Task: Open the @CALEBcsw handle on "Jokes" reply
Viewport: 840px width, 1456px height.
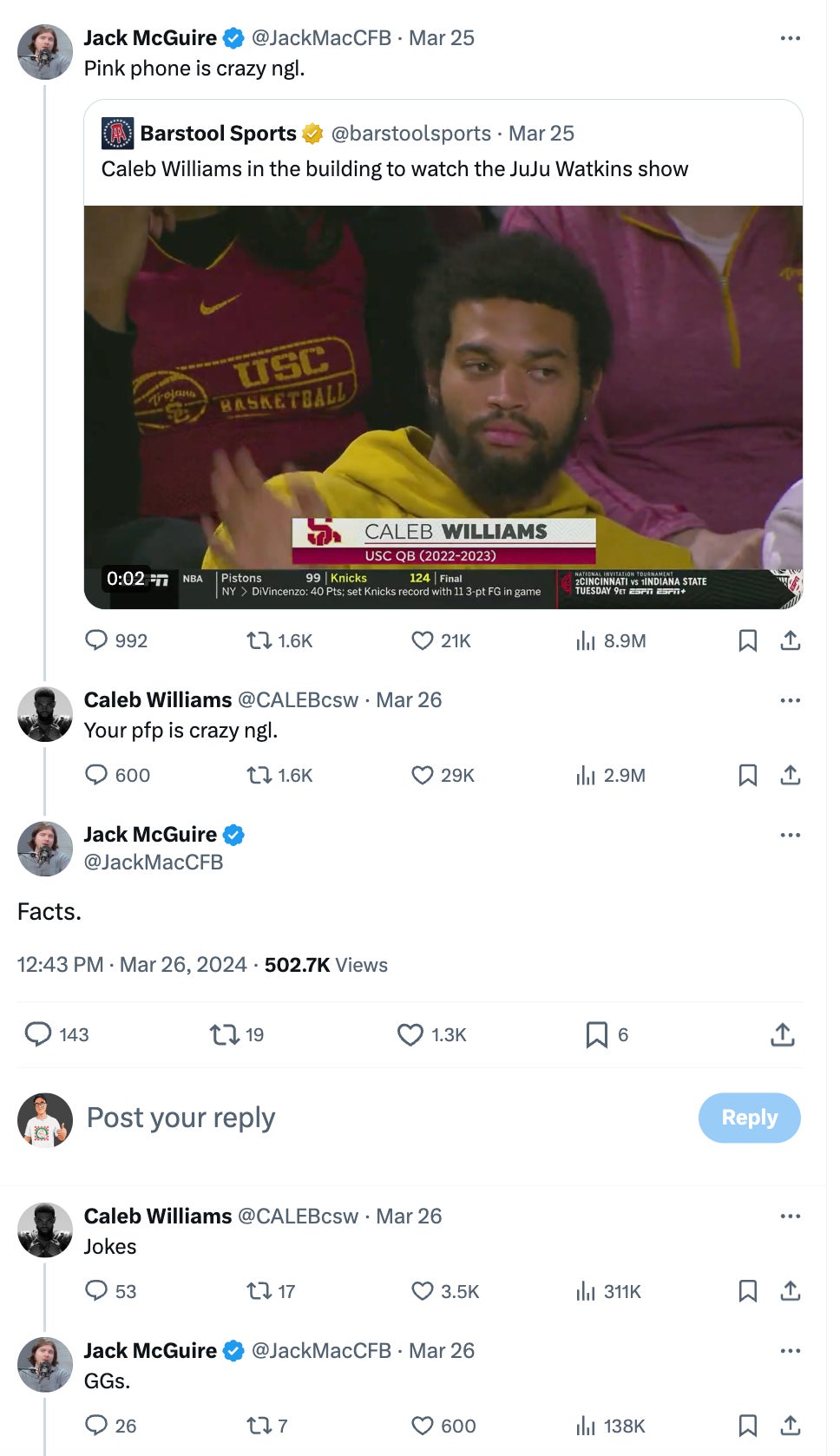Action: click(298, 1217)
